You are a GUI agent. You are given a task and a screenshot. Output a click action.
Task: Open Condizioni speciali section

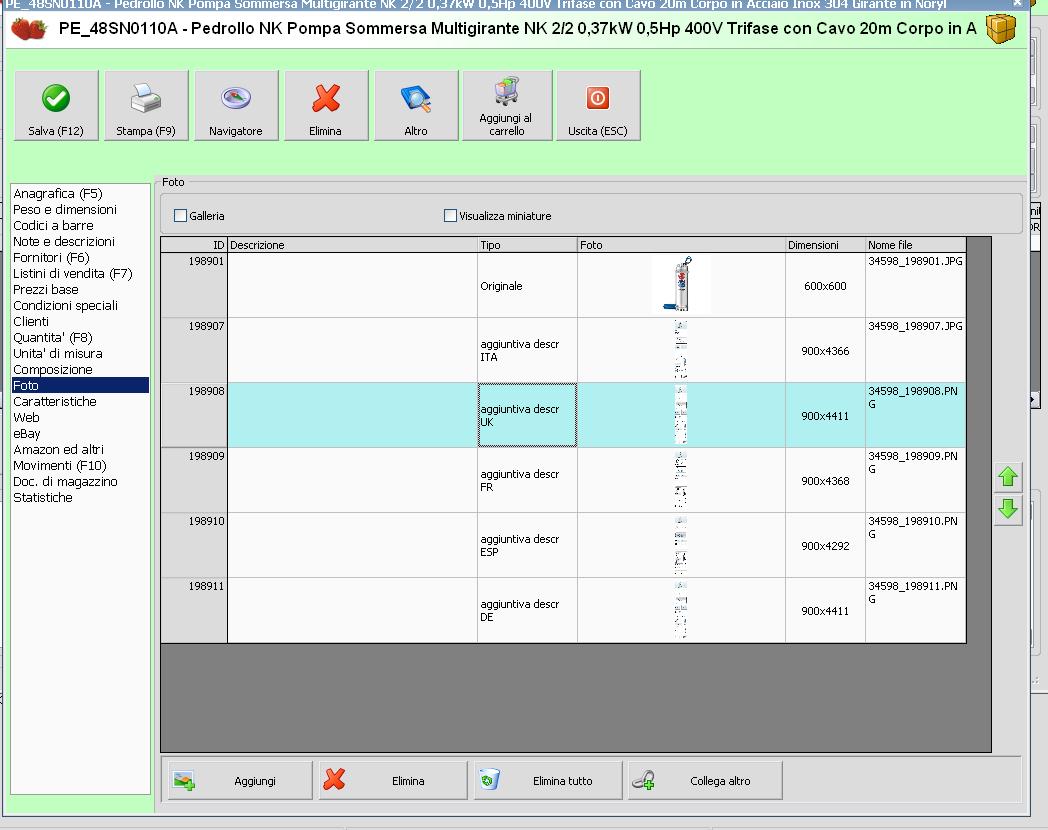66,306
